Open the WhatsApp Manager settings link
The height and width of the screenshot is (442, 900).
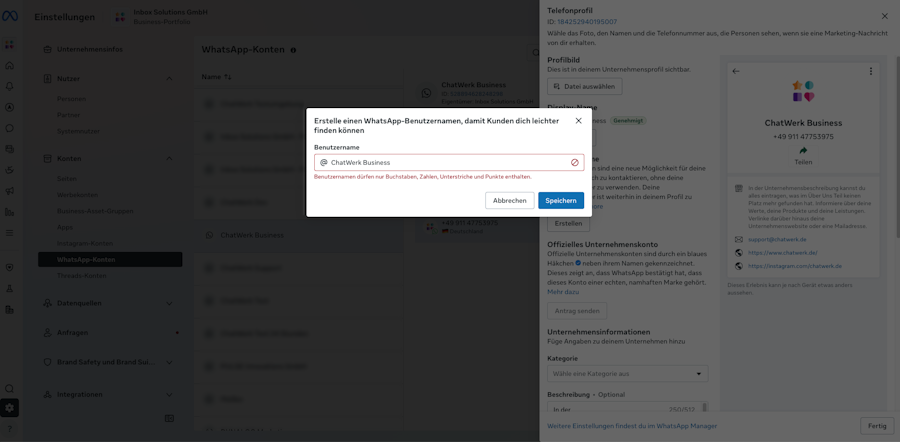click(632, 426)
